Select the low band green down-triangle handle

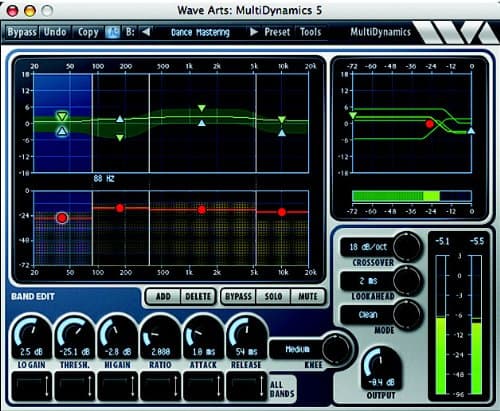point(62,116)
